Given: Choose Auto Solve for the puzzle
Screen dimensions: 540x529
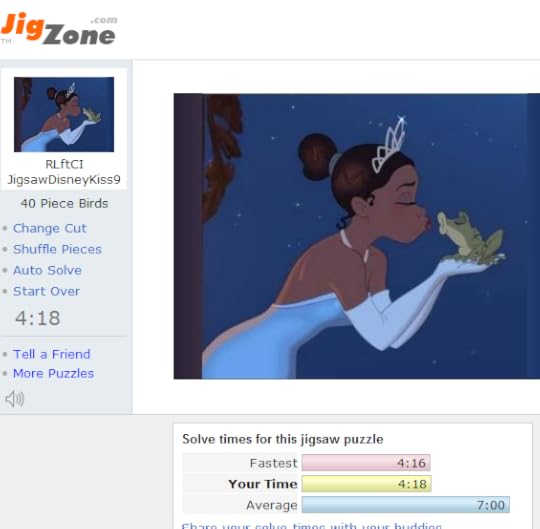Looking at the screenshot, I should 47,270.
